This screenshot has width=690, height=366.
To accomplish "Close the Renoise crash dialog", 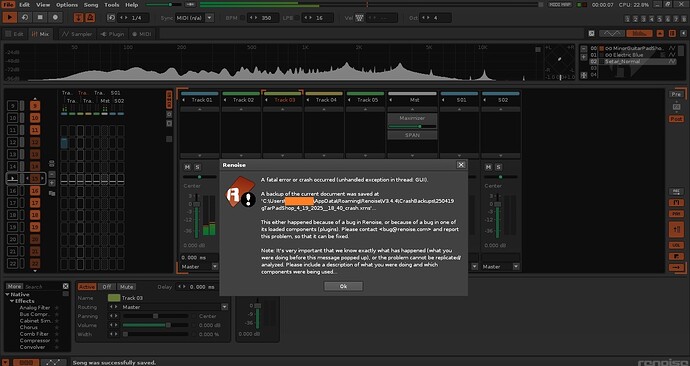I will tap(461, 165).
